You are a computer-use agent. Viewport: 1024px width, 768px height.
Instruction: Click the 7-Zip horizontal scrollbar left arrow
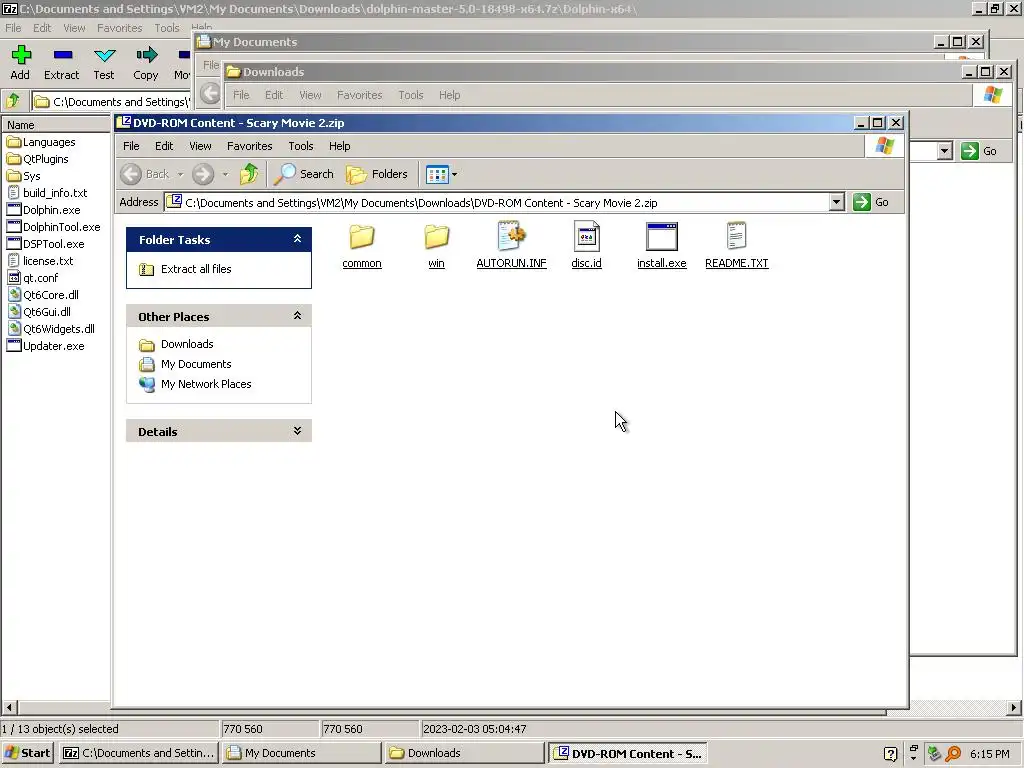point(9,707)
